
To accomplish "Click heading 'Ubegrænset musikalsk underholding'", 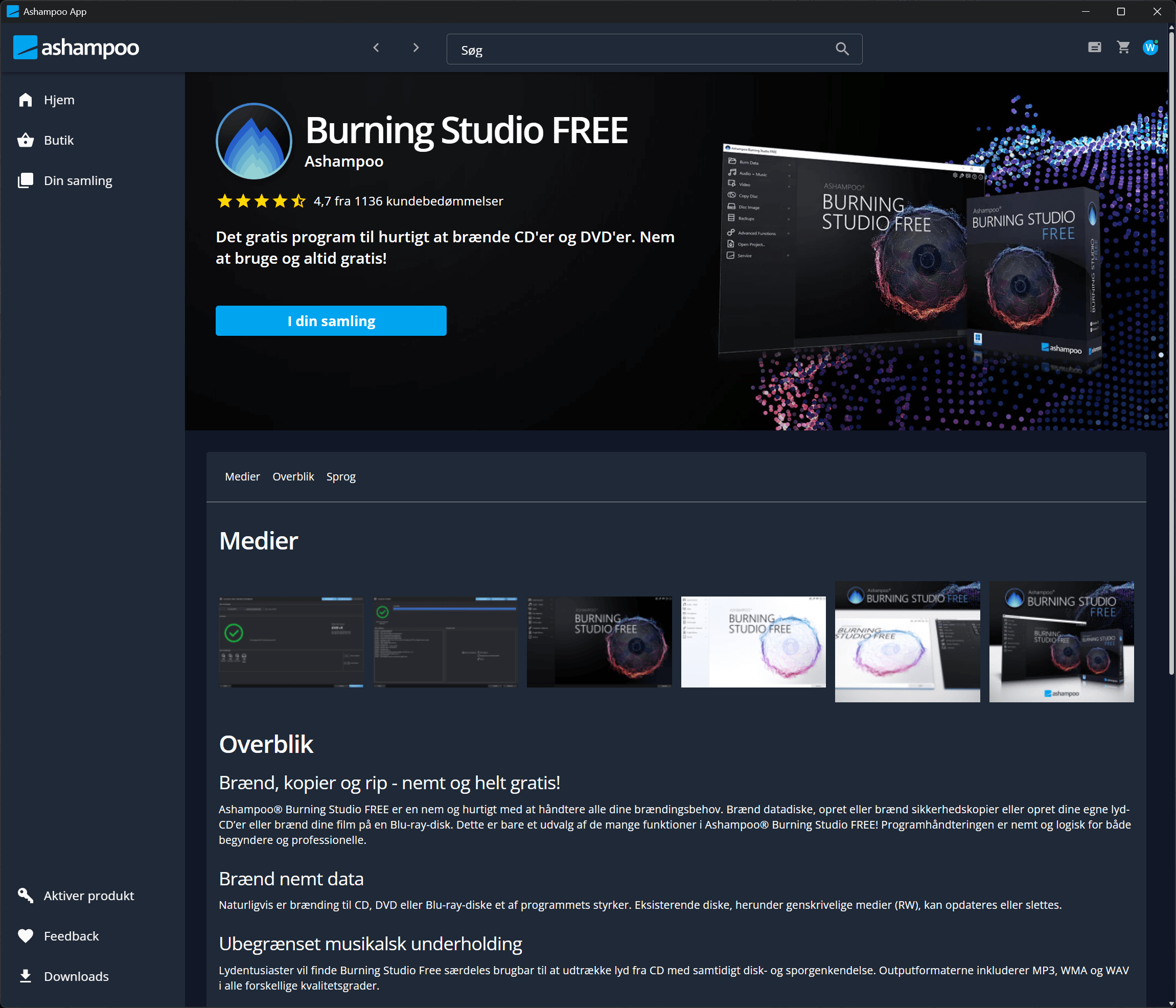I will (x=370, y=943).
